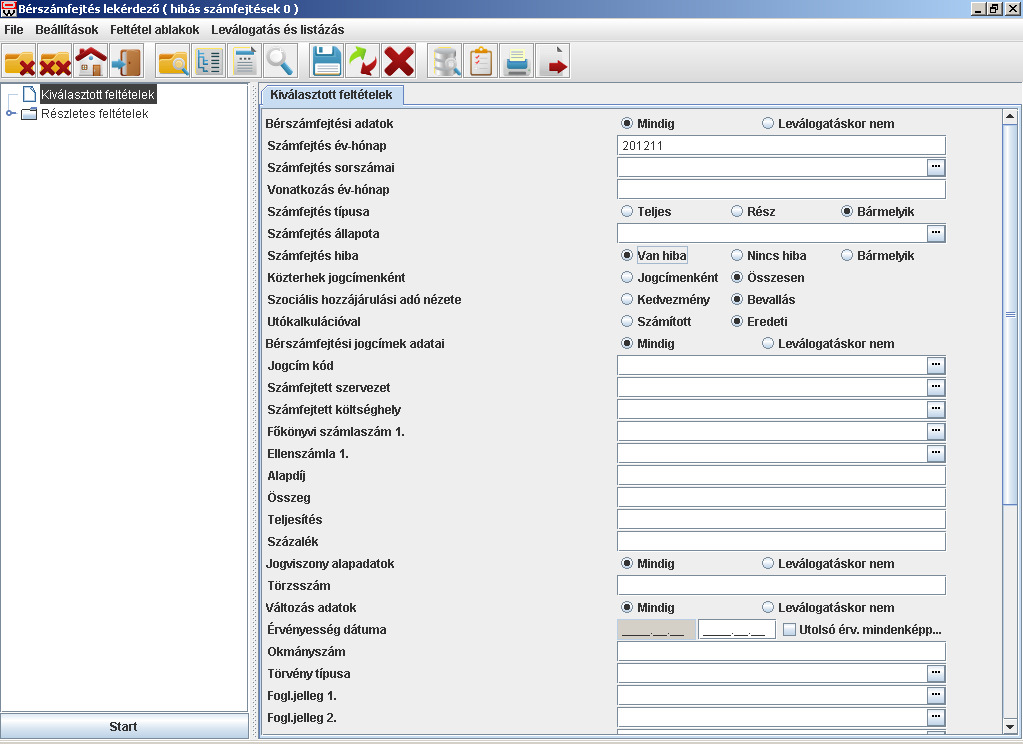This screenshot has height=744, width=1023.
Task: Select Kedvezmény for Szociális hozzájárulási adó
Action: coord(627,300)
